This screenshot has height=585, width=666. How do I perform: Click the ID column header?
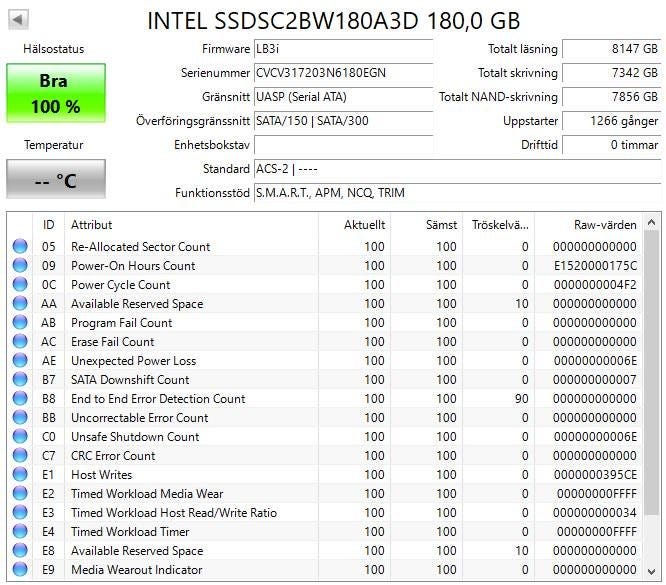tap(48, 225)
